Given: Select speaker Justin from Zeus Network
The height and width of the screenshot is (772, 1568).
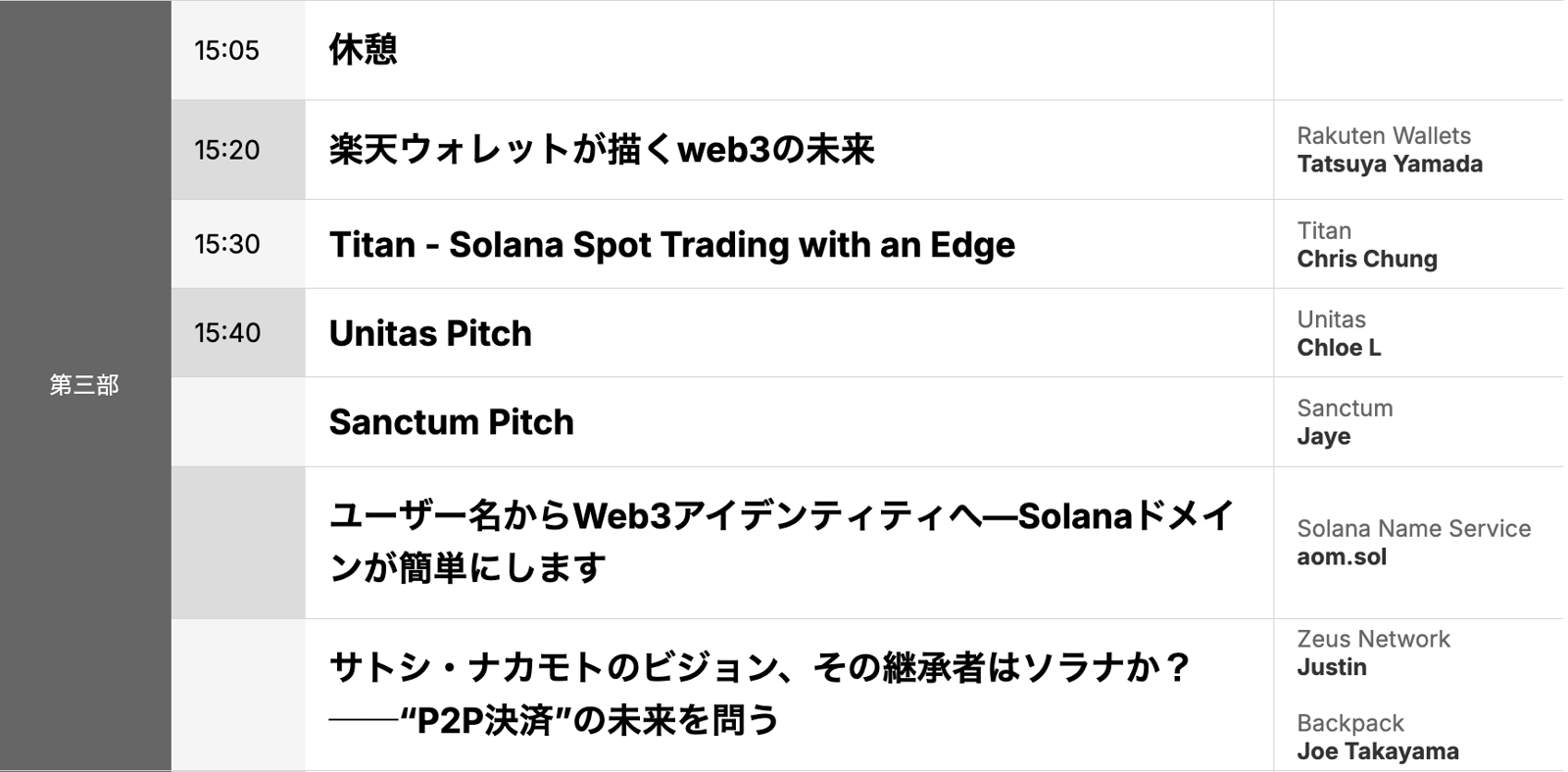Looking at the screenshot, I should click(1331, 668).
